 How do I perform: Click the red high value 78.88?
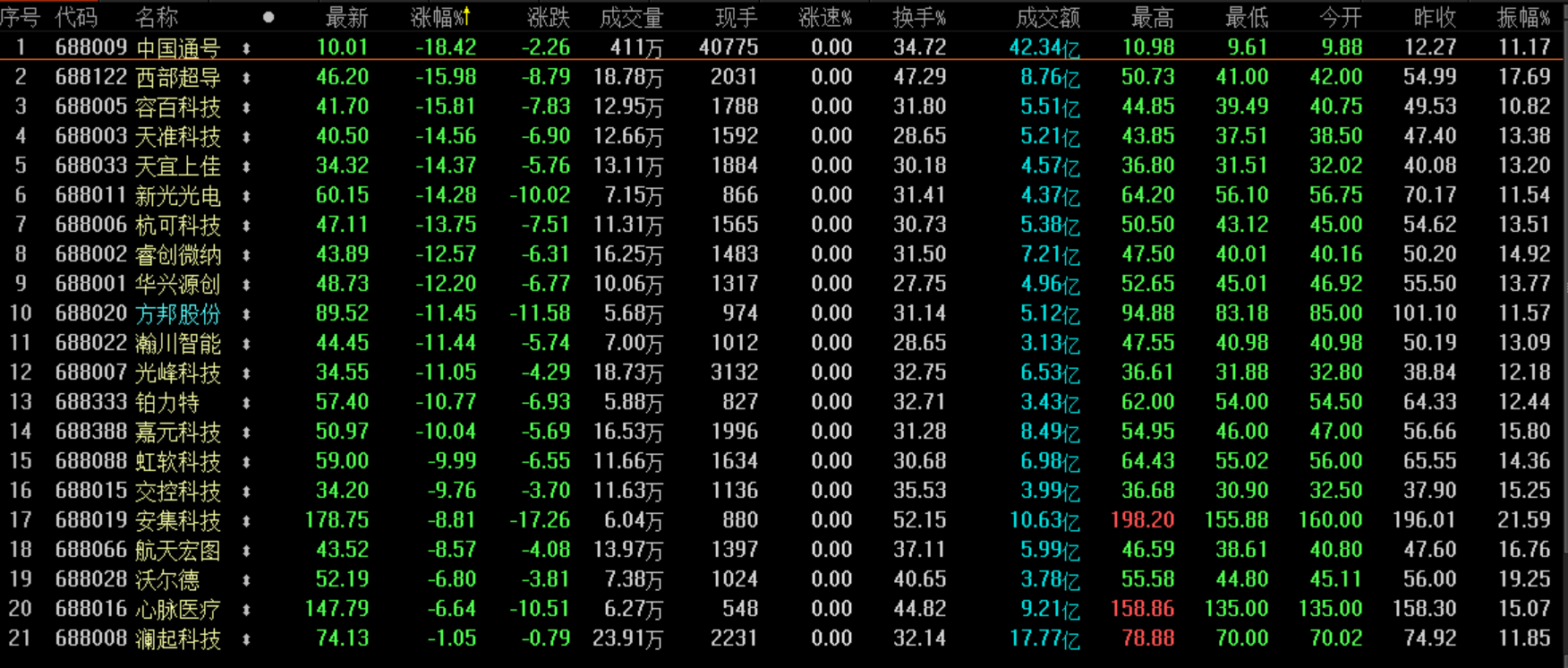point(1148,638)
